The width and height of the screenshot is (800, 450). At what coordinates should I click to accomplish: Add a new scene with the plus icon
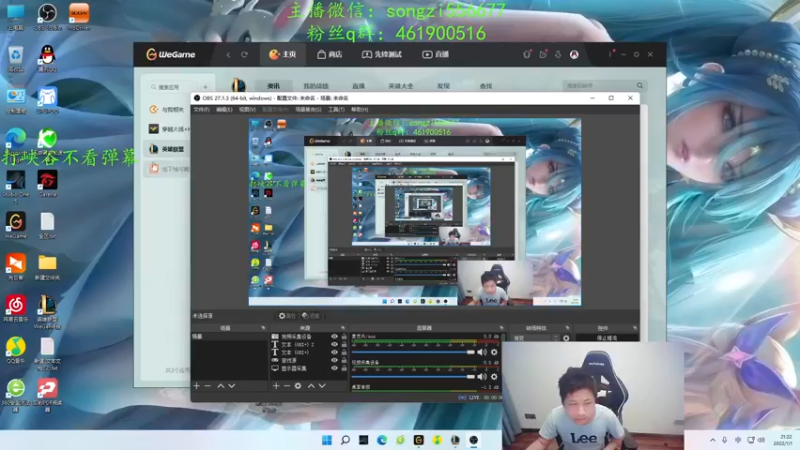[196, 386]
